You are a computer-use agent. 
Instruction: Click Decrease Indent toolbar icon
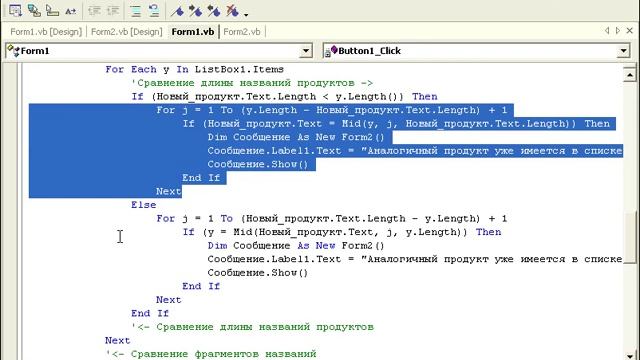coord(94,11)
